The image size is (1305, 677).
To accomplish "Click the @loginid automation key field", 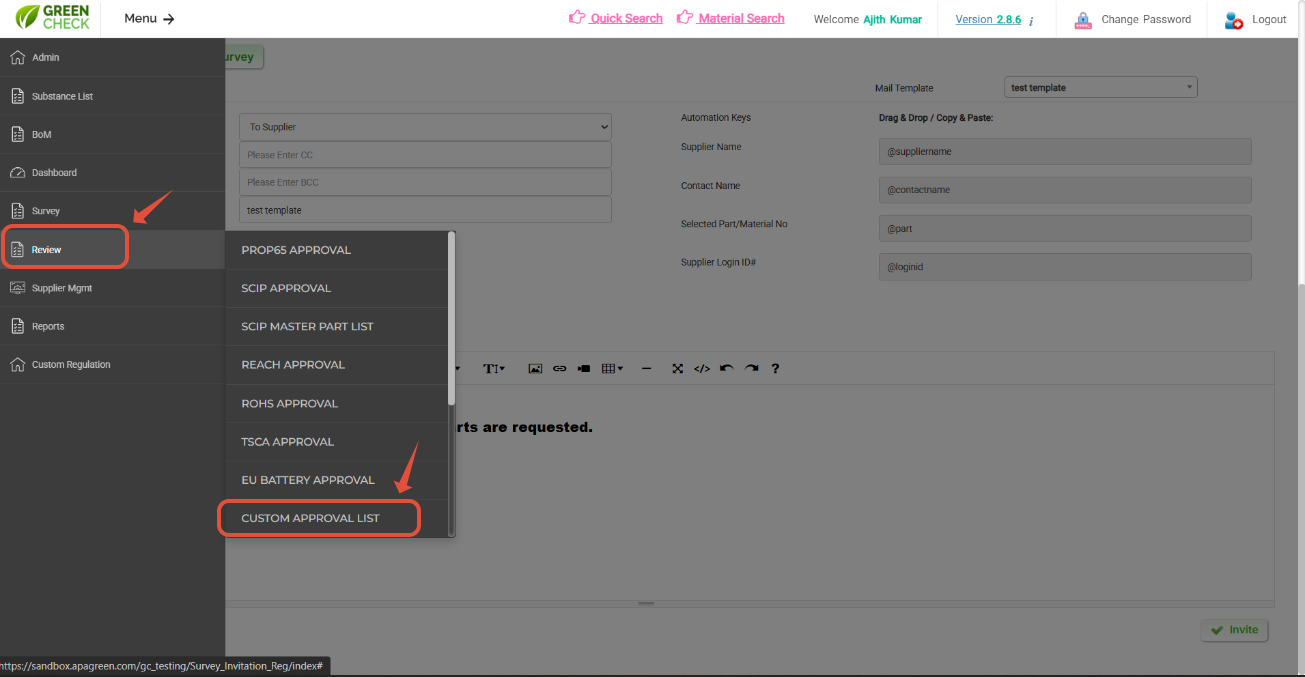I will 1065,267.
